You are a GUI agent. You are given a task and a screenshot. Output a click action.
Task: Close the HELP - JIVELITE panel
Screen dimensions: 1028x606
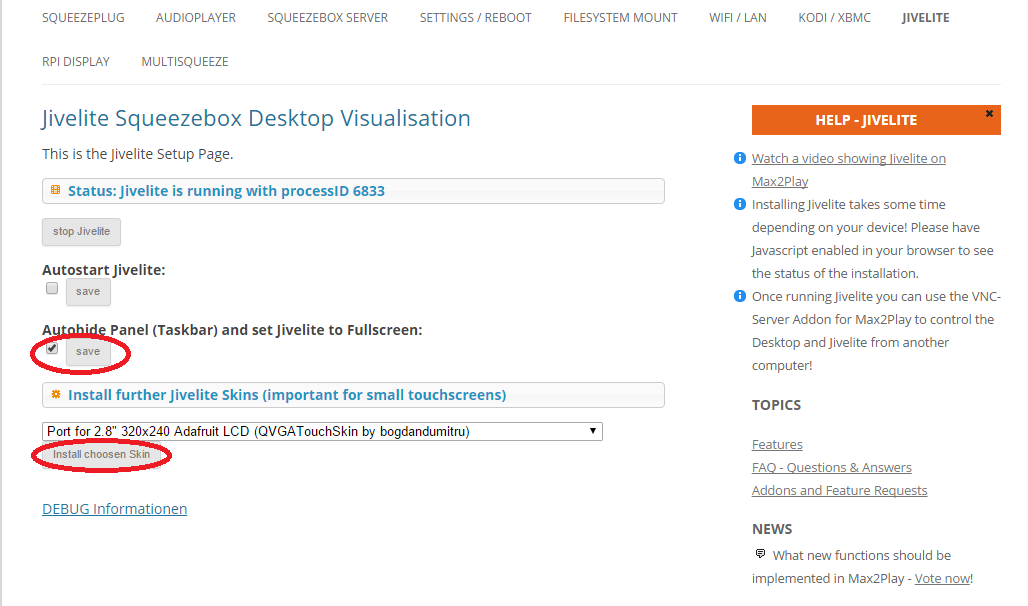[x=989, y=113]
